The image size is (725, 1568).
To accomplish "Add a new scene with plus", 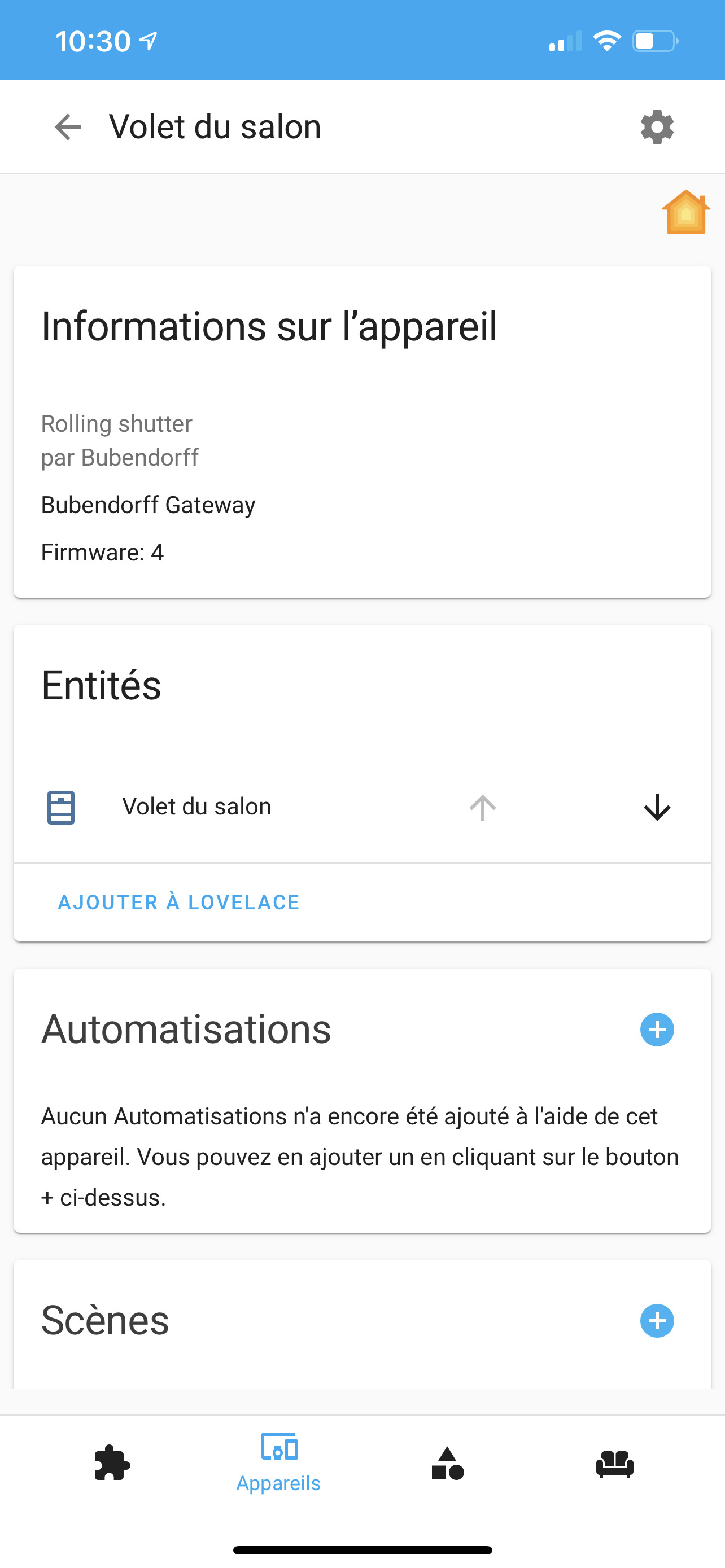I will (x=657, y=1321).
